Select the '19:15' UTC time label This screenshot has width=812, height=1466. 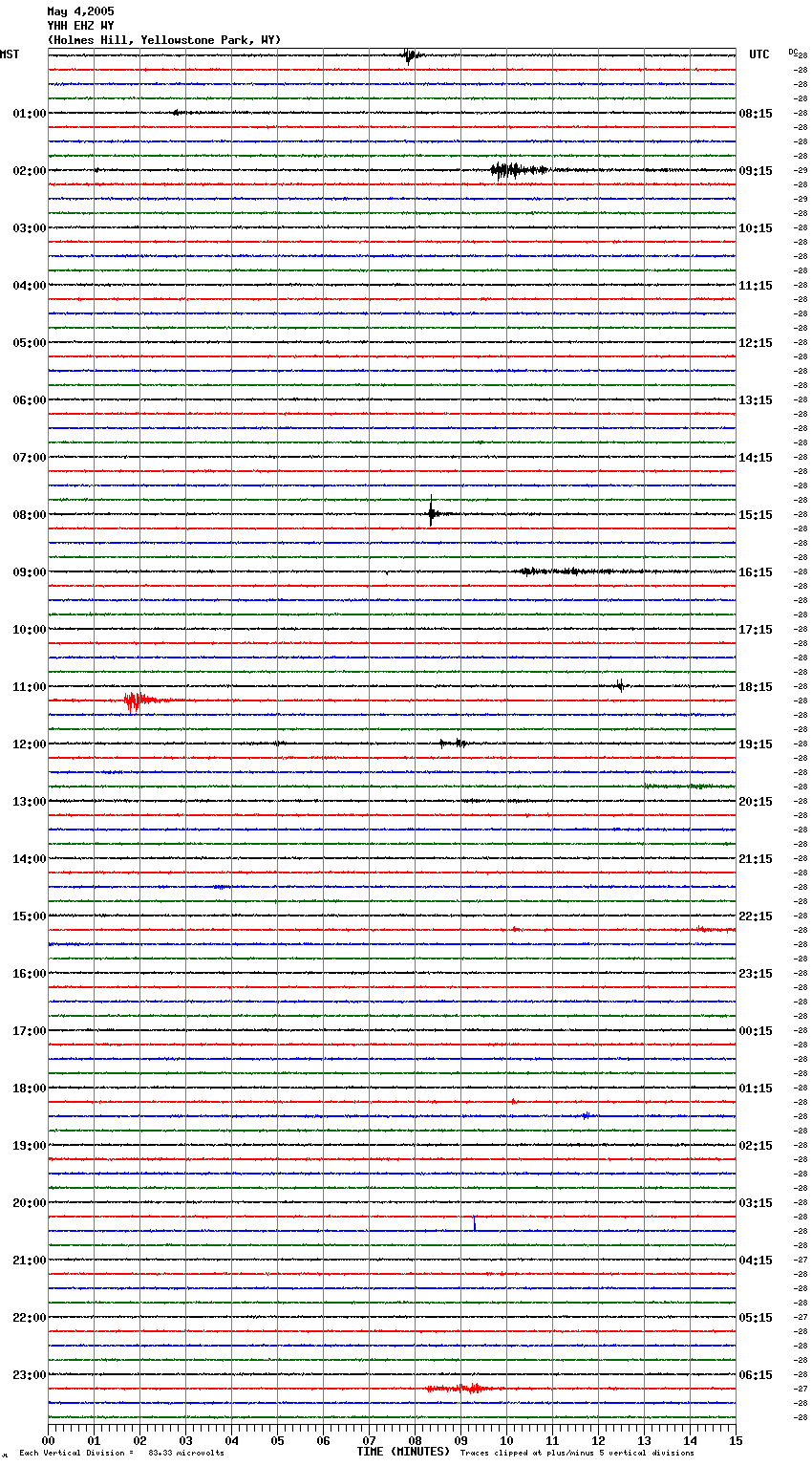[756, 744]
